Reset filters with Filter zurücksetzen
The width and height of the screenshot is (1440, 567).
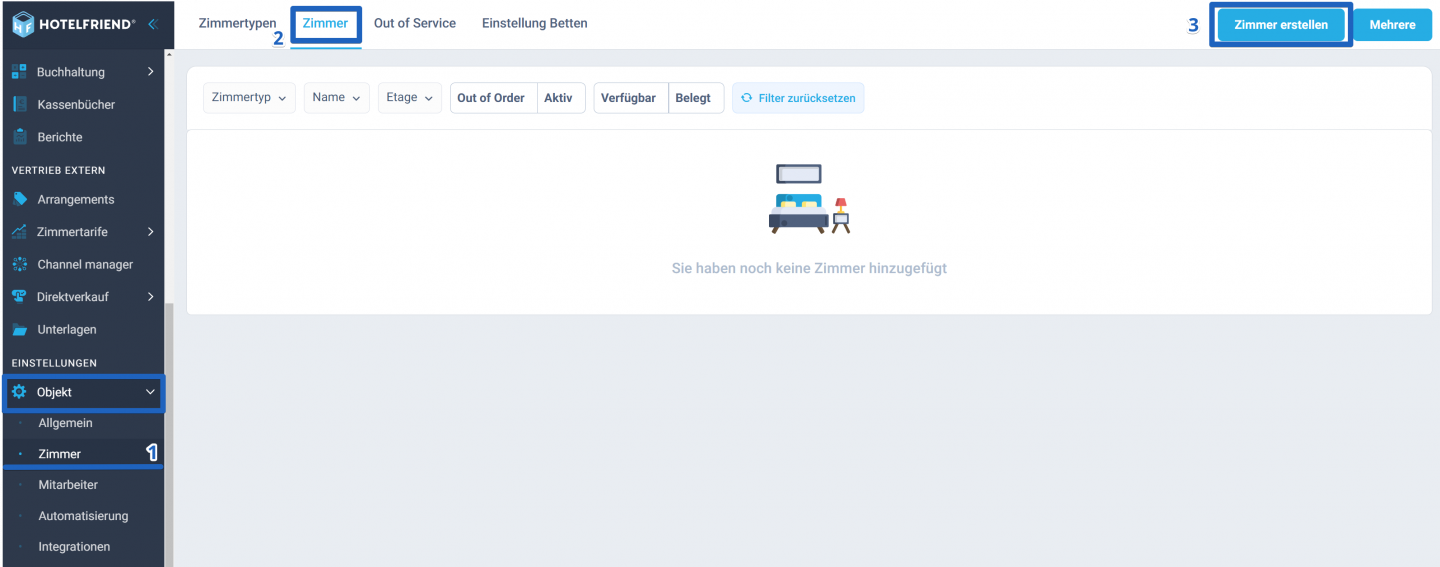click(x=798, y=98)
